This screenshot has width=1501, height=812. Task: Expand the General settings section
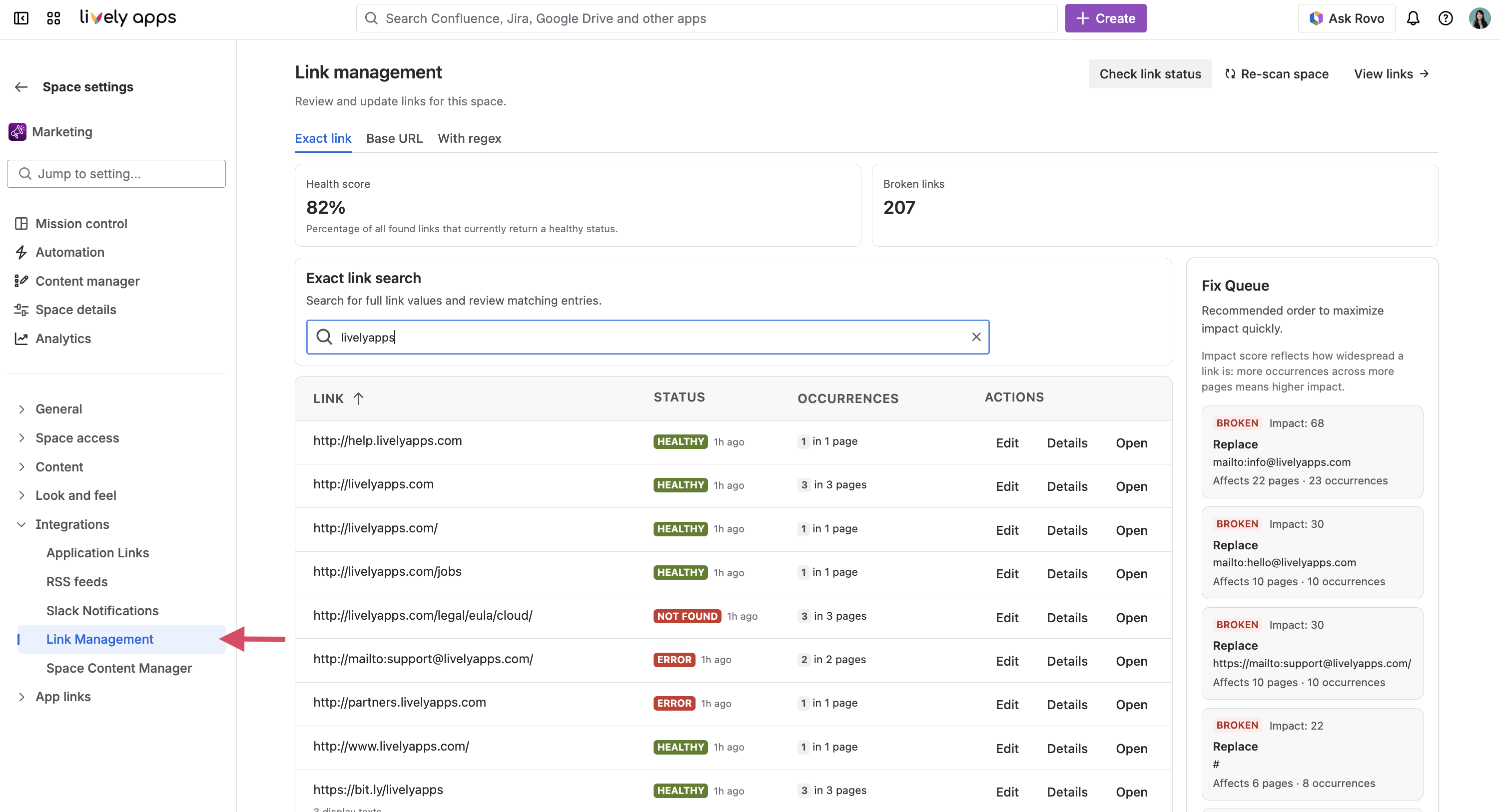coord(21,409)
